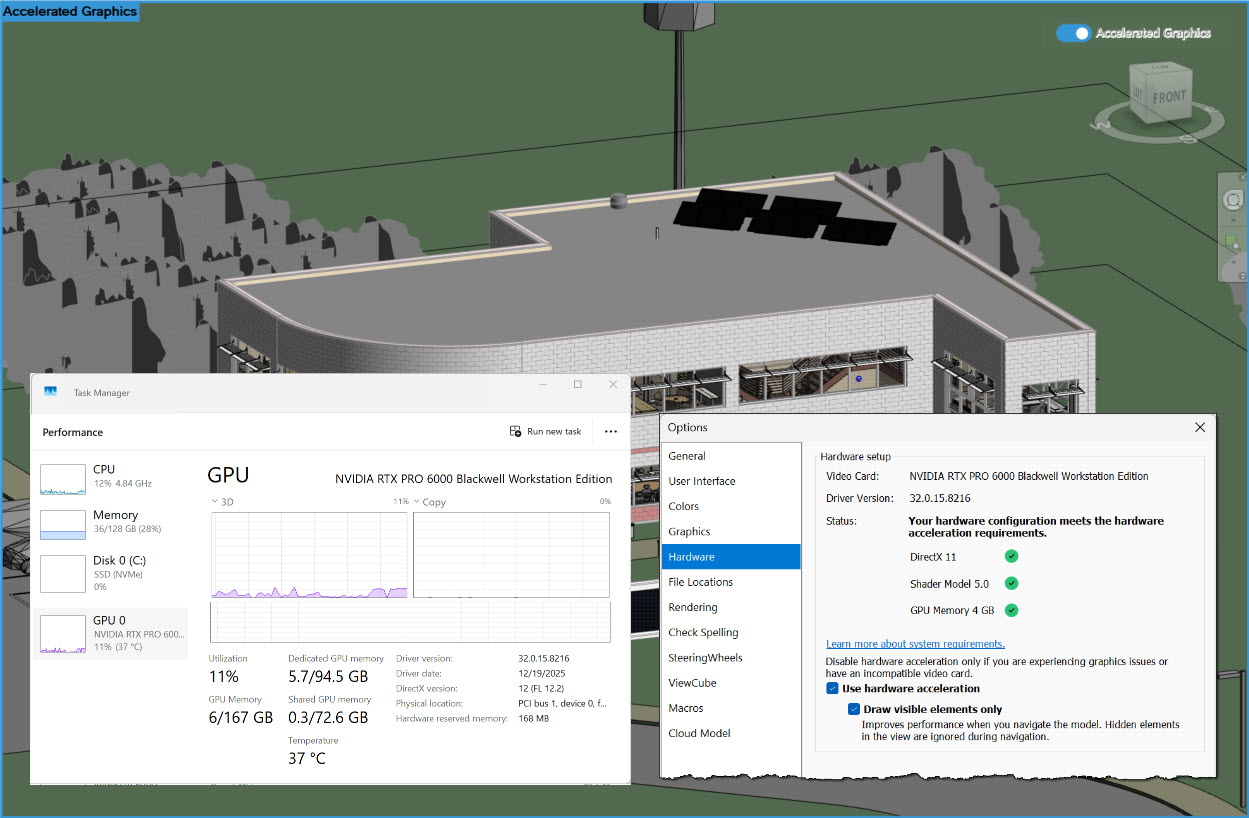Screen dimensions: 1249x818
Task: Click the 11% Utilization value
Action: tap(223, 677)
